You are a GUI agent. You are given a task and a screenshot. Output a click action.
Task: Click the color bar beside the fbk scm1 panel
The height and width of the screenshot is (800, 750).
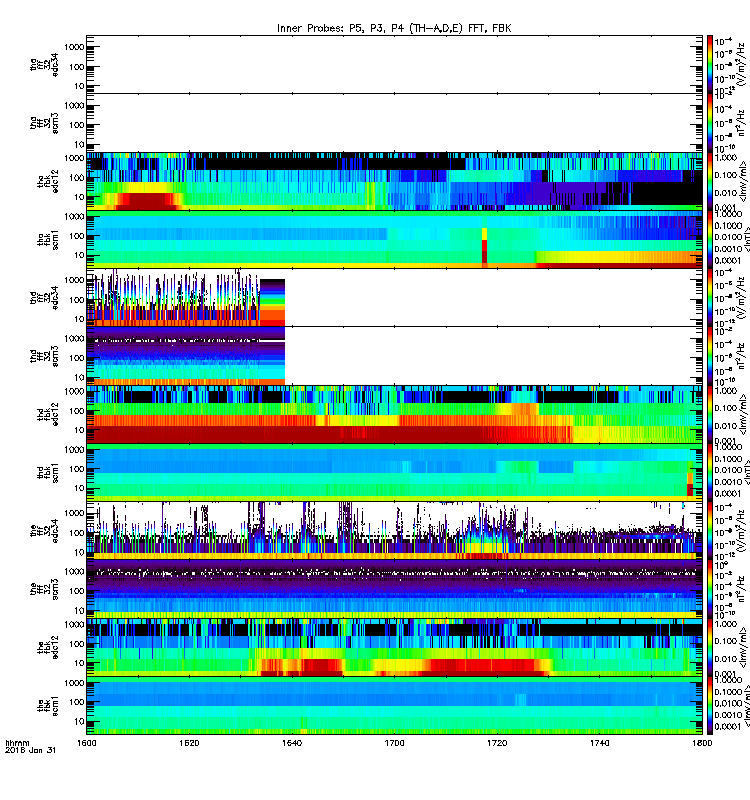[x=710, y=706]
